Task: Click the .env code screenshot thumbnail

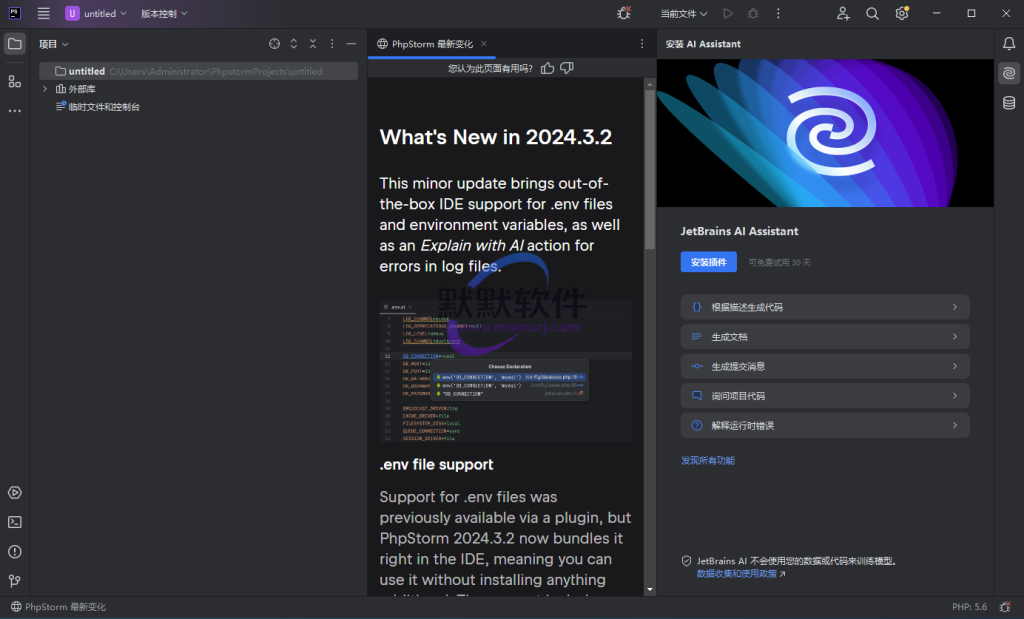Action: [505, 371]
